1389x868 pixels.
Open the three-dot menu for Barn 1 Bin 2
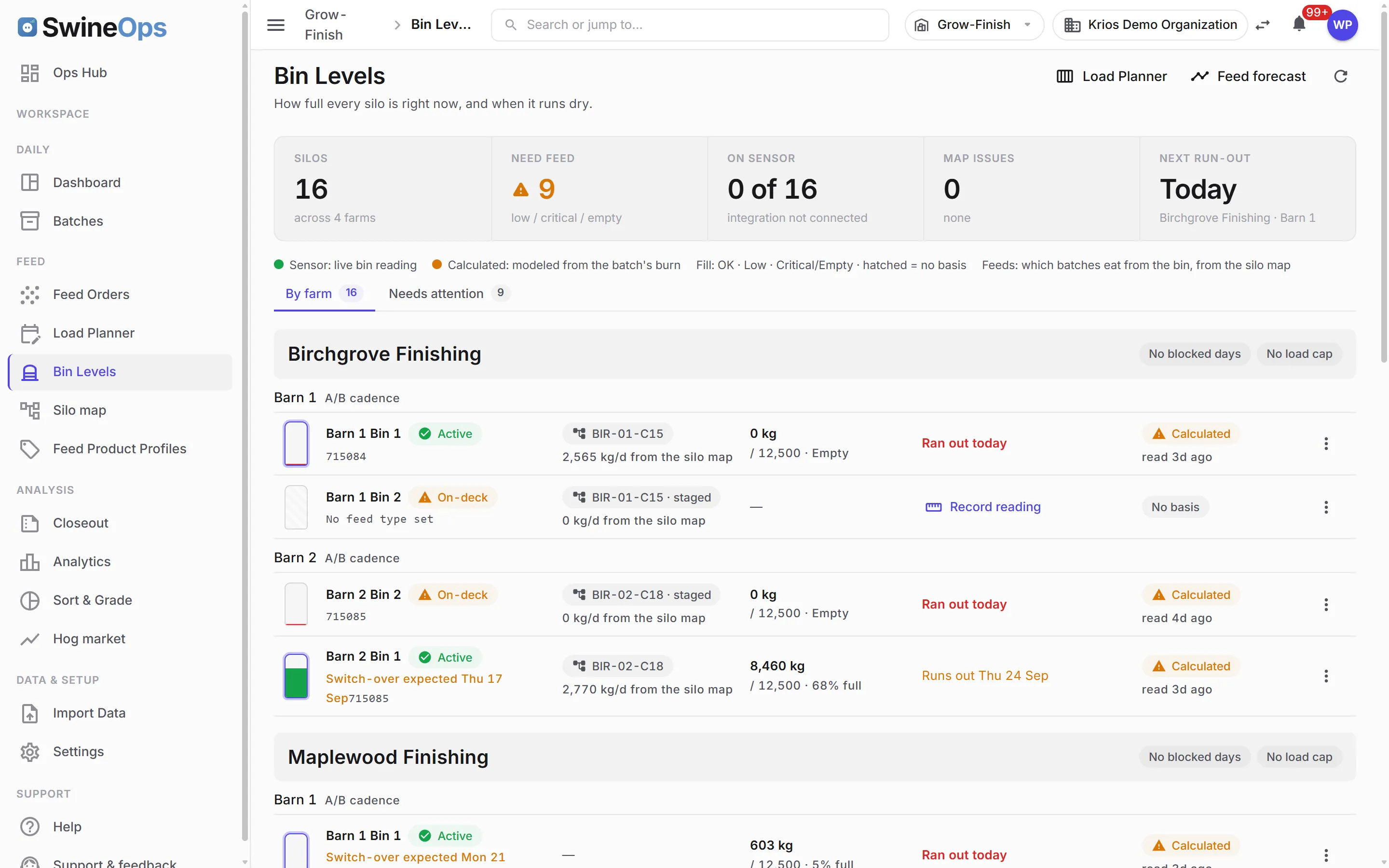(1326, 507)
